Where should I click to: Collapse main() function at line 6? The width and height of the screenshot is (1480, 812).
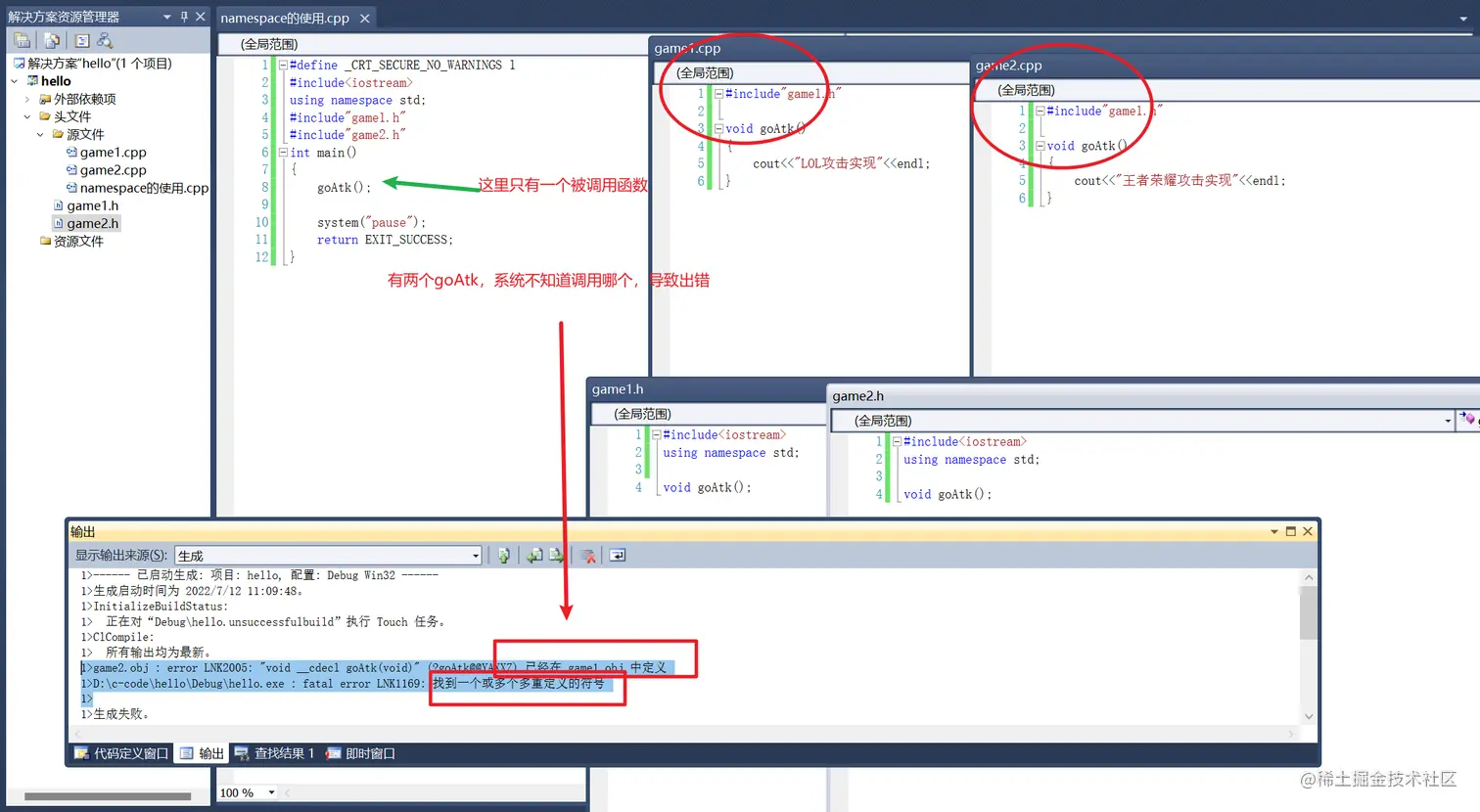(283, 153)
